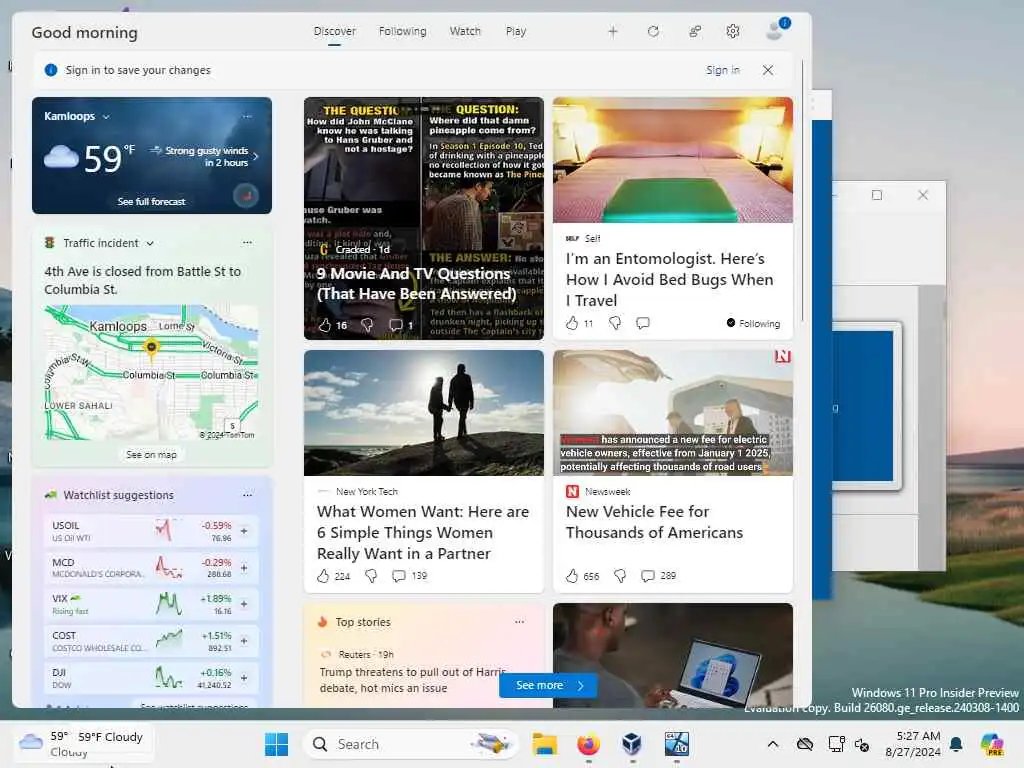
Task: Maximize the background window
Action: click(877, 195)
